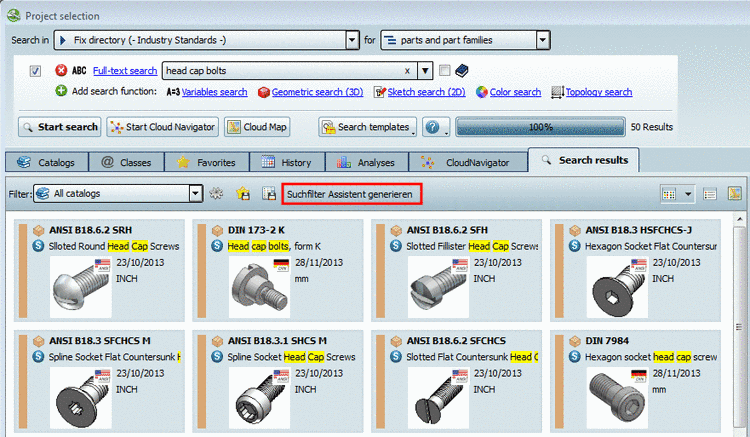Open the parts and part families dropdown

point(543,40)
